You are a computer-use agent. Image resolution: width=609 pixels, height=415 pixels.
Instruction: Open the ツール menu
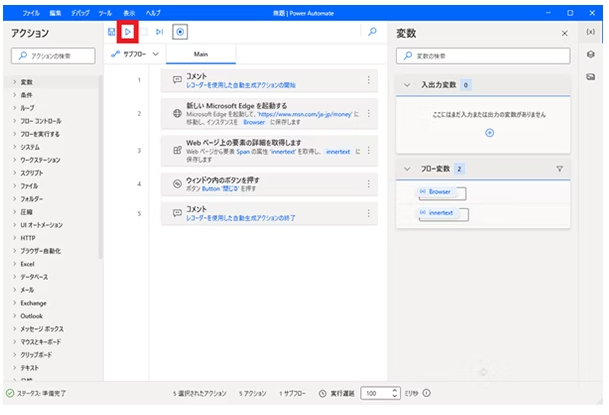(105, 13)
